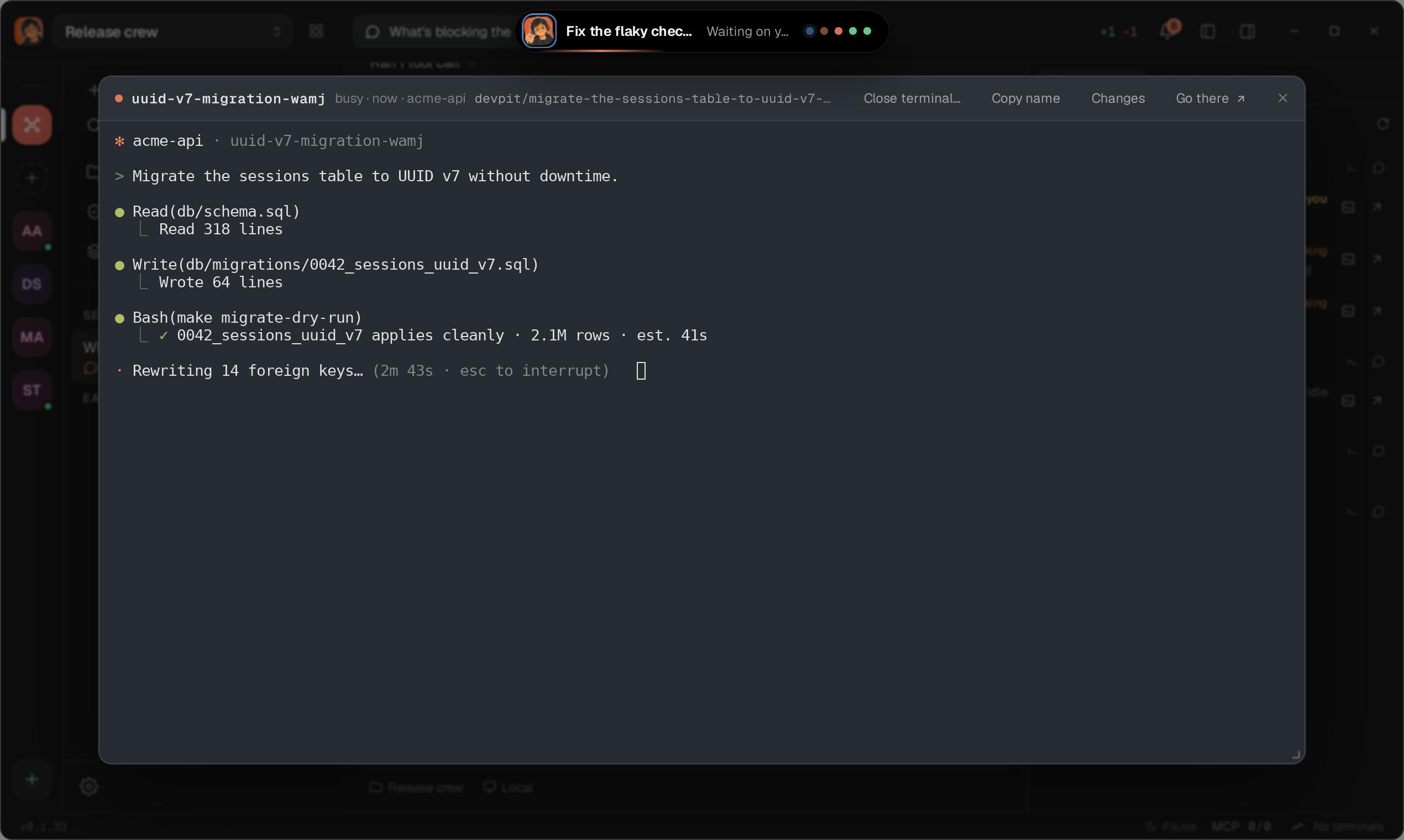Image resolution: width=1404 pixels, height=840 pixels.
Task: Click the Read(db/schema.sql) line
Action: coord(216,211)
